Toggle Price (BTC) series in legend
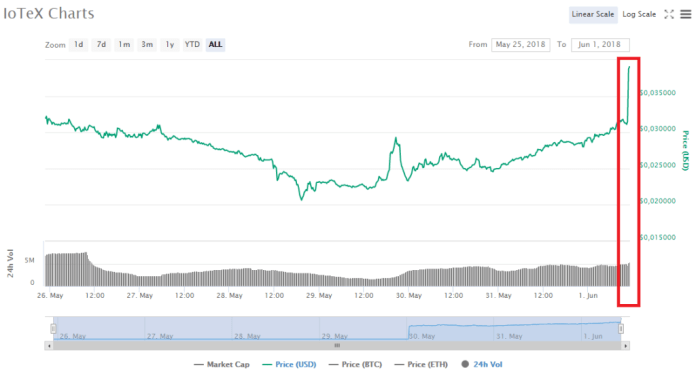This screenshot has width=696, height=372. (355, 364)
